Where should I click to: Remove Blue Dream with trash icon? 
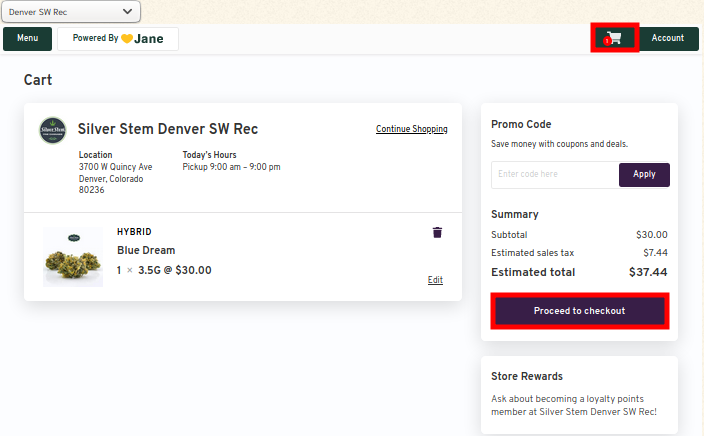point(437,232)
